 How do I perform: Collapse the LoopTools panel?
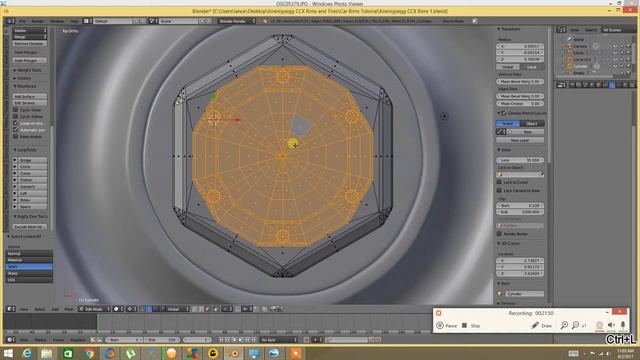pyautogui.click(x=25, y=150)
